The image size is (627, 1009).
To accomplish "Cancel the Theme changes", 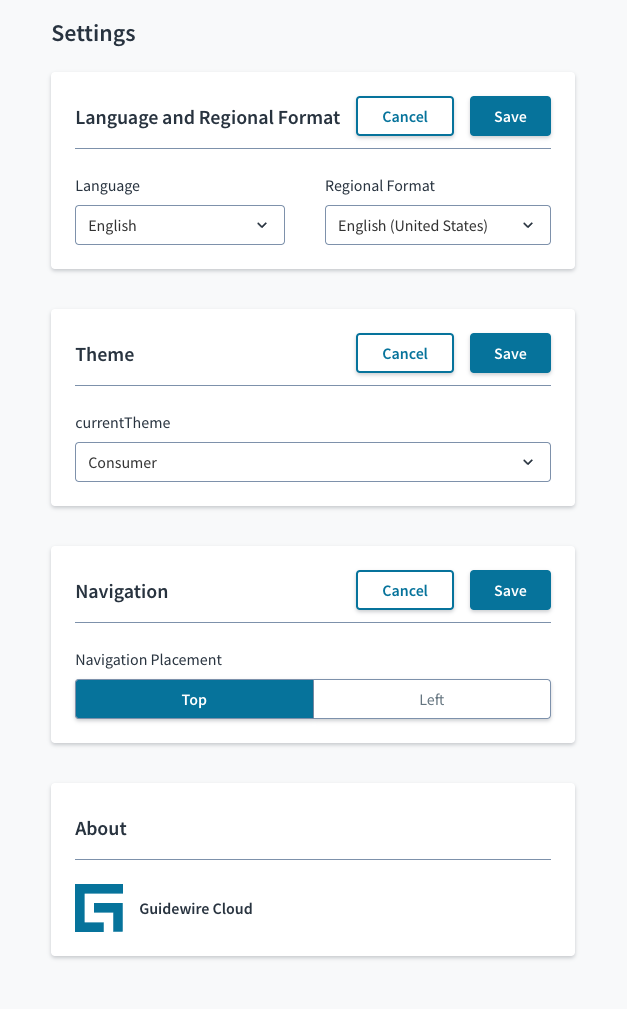I will click(x=405, y=353).
